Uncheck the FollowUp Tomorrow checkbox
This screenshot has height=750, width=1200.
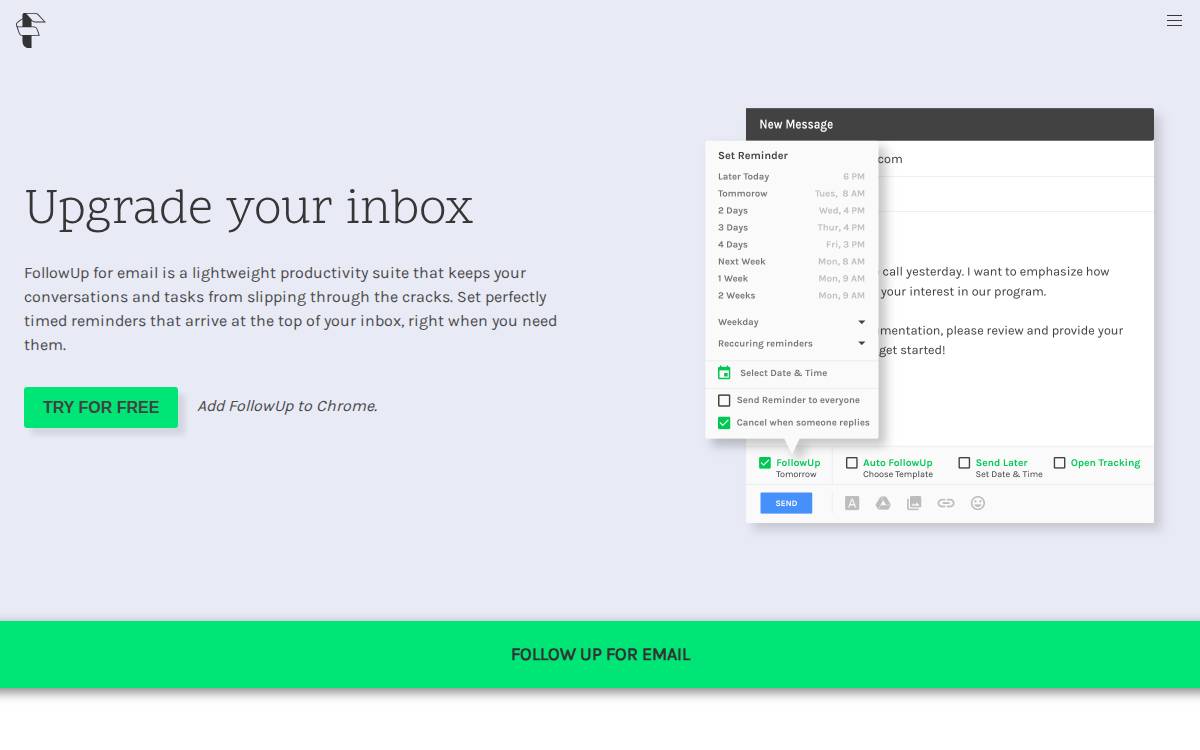point(765,463)
